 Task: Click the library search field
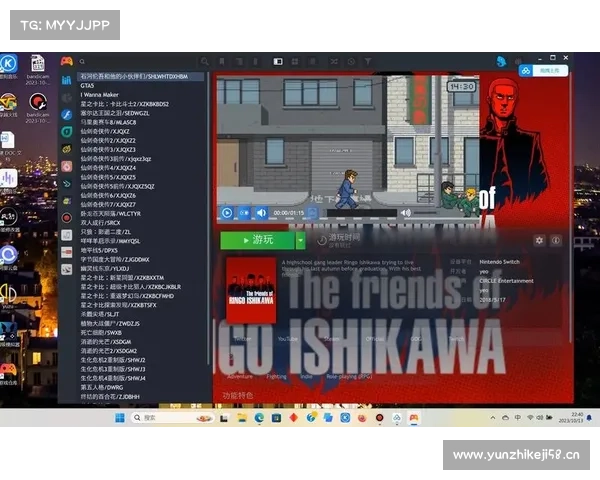pyautogui.click(x=138, y=61)
